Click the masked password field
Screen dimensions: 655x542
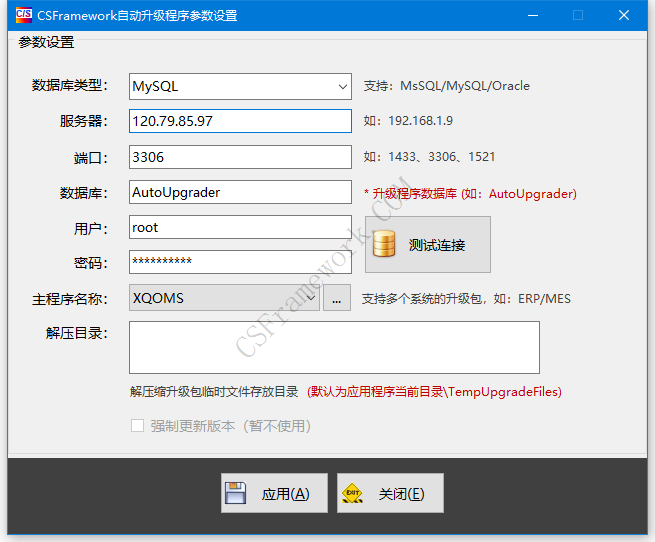[240, 262]
